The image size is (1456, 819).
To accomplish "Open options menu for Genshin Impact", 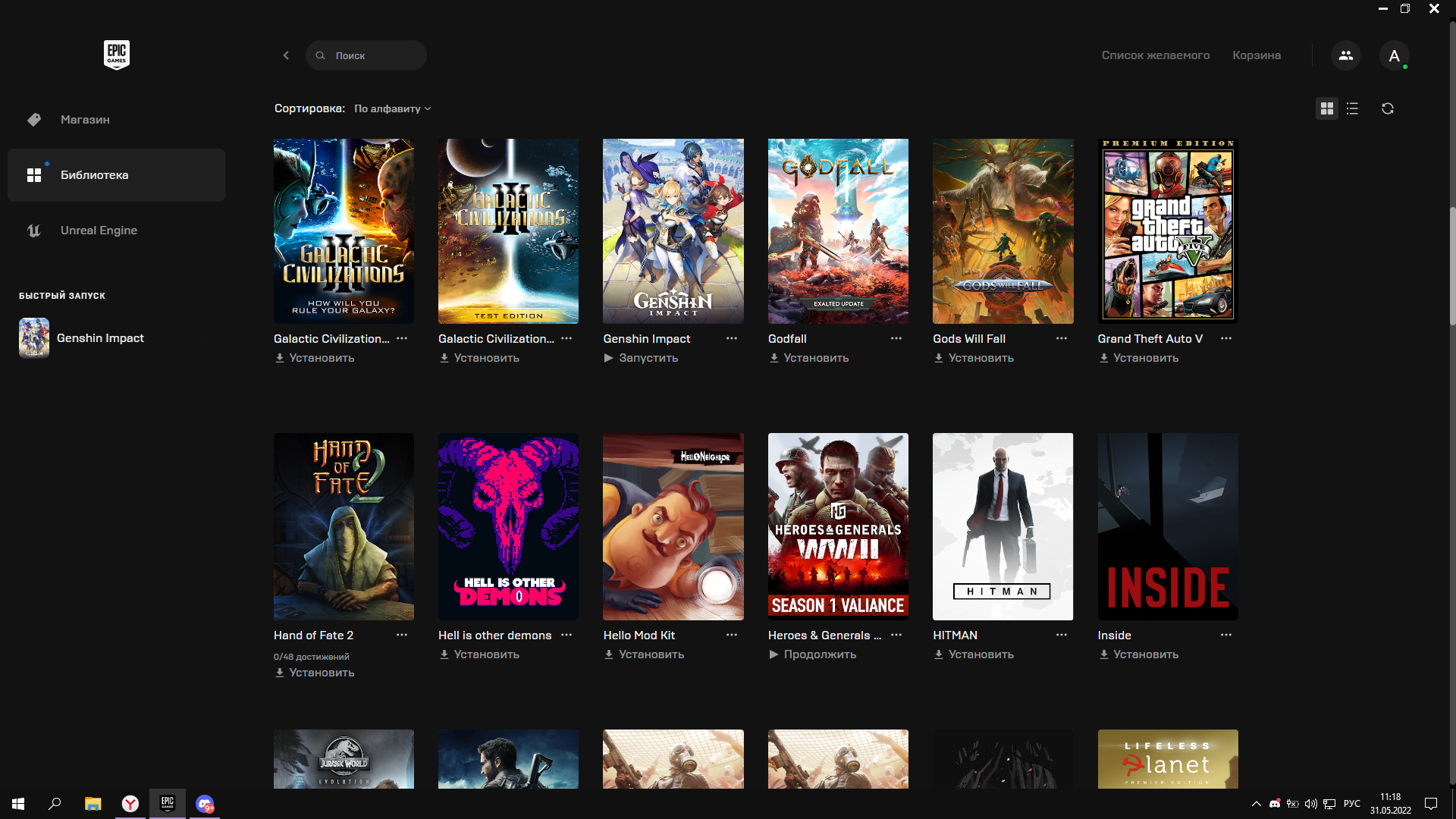I will (732, 338).
